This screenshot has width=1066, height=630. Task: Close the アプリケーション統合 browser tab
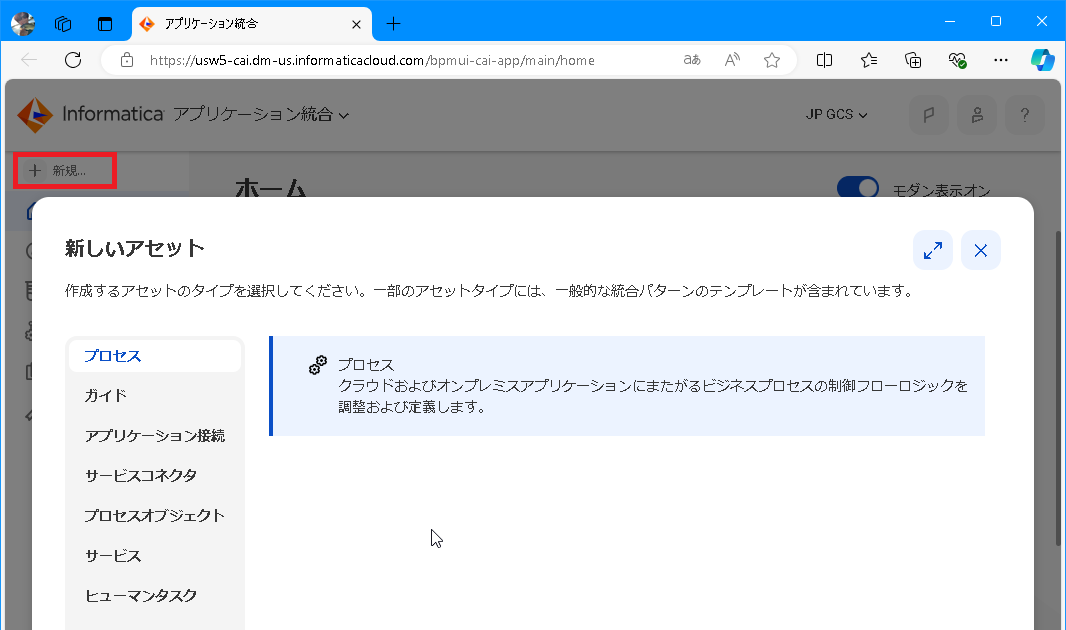pos(356,24)
